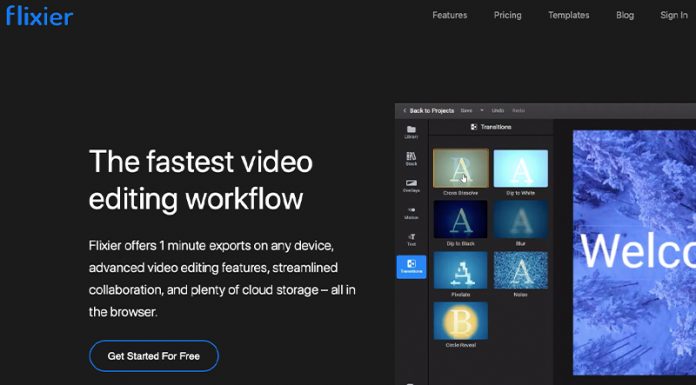Viewport: 696px width, 385px height.
Task: Choose the Text tool icon
Action: click(x=411, y=239)
